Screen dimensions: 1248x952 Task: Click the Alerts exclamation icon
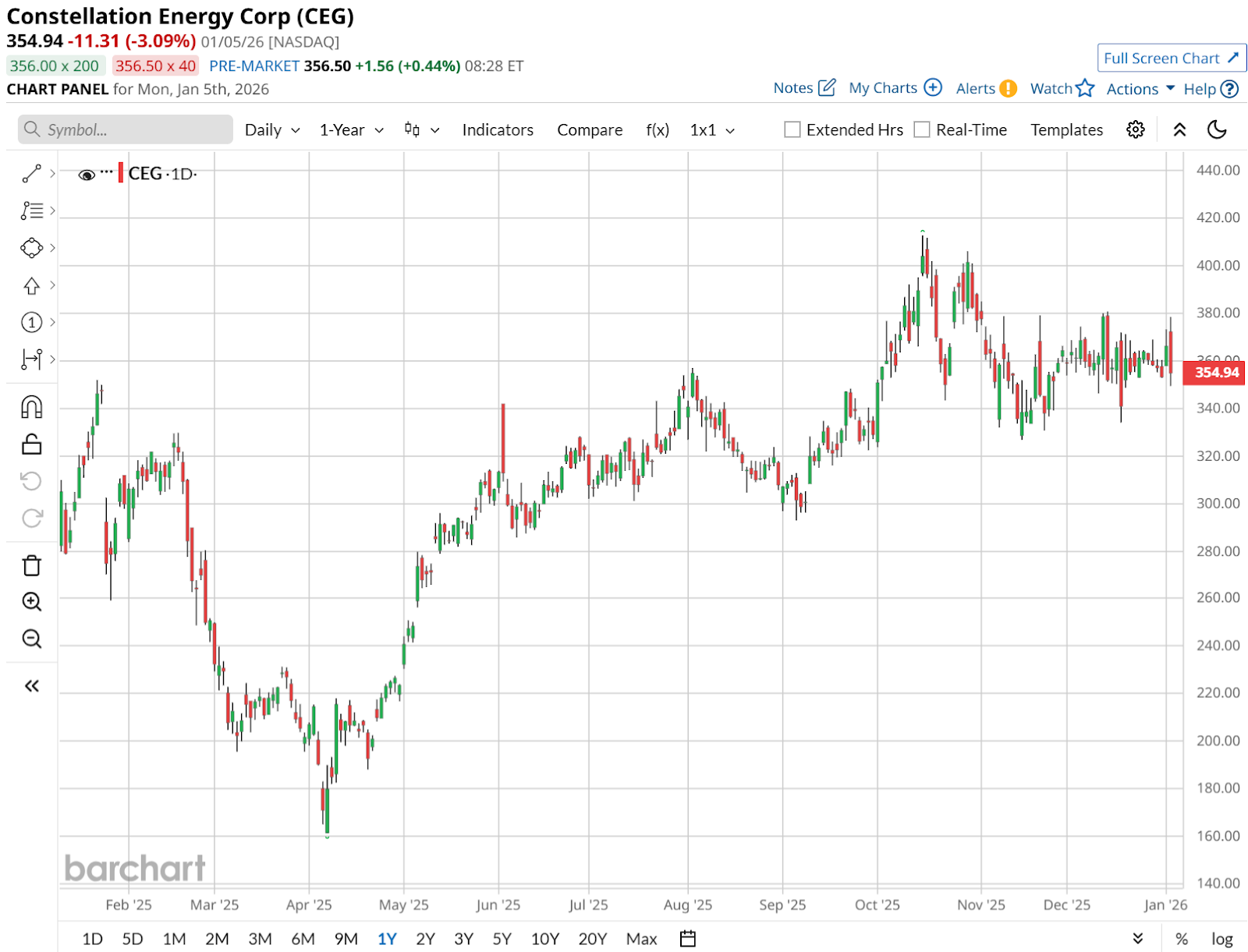coord(1008,88)
